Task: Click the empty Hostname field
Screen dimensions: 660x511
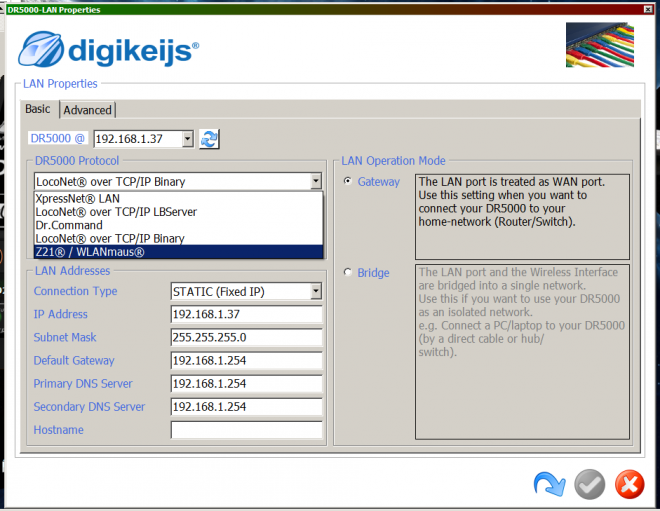Action: point(246,430)
